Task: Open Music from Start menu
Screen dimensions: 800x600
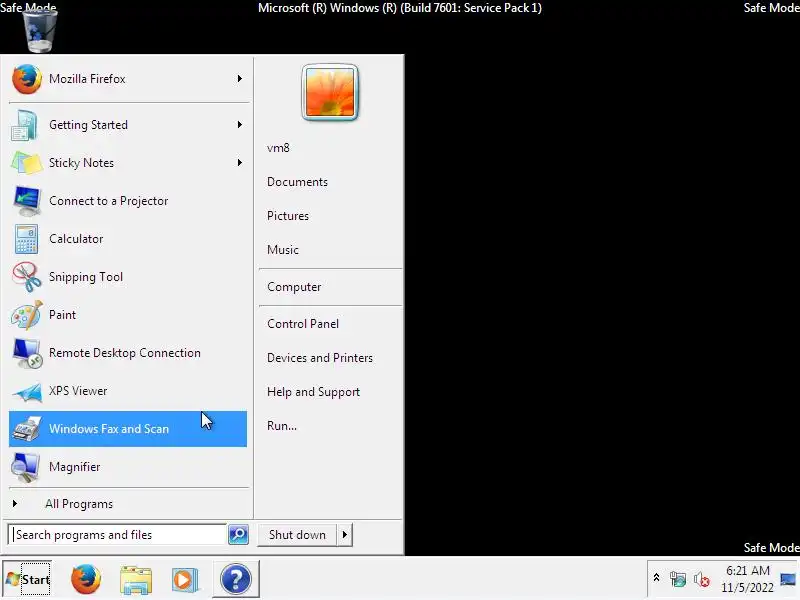Action: coord(283,250)
